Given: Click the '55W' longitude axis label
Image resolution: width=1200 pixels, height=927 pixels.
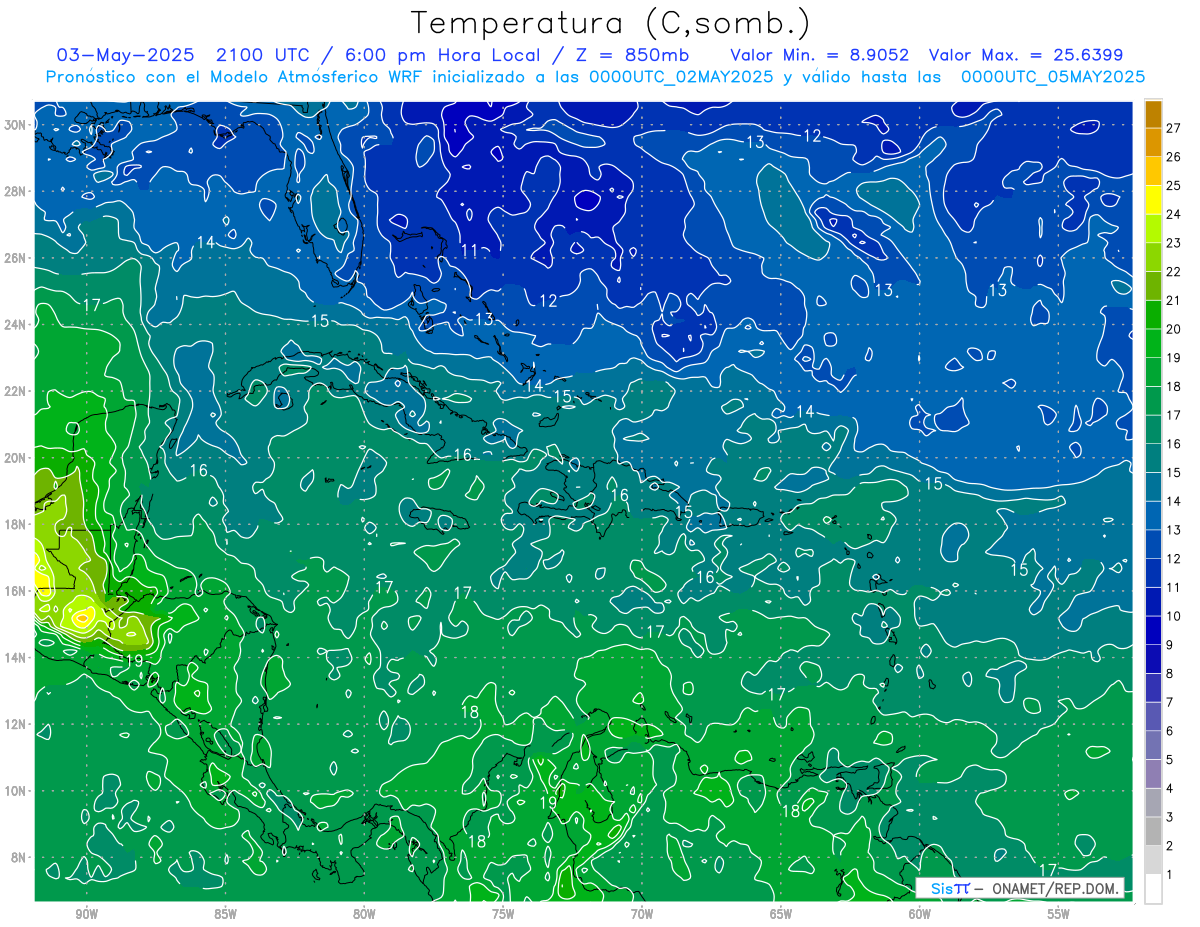Looking at the screenshot, I should point(1059,914).
